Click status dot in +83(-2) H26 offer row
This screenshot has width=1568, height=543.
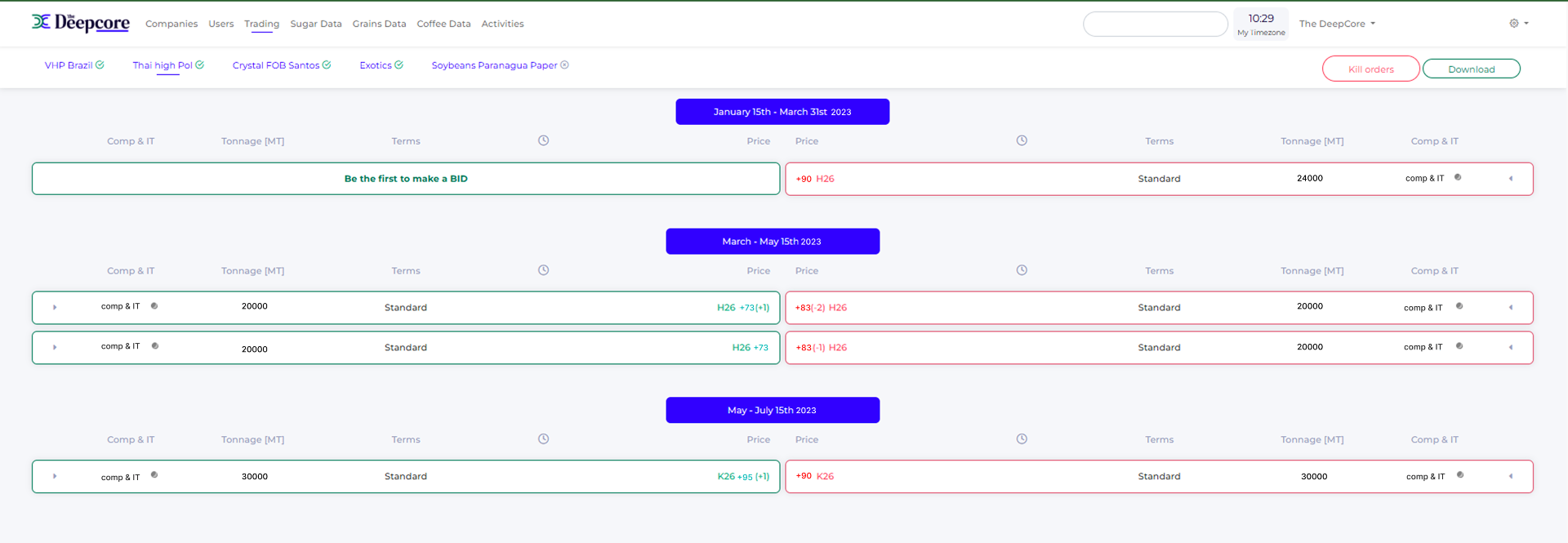(1459, 306)
